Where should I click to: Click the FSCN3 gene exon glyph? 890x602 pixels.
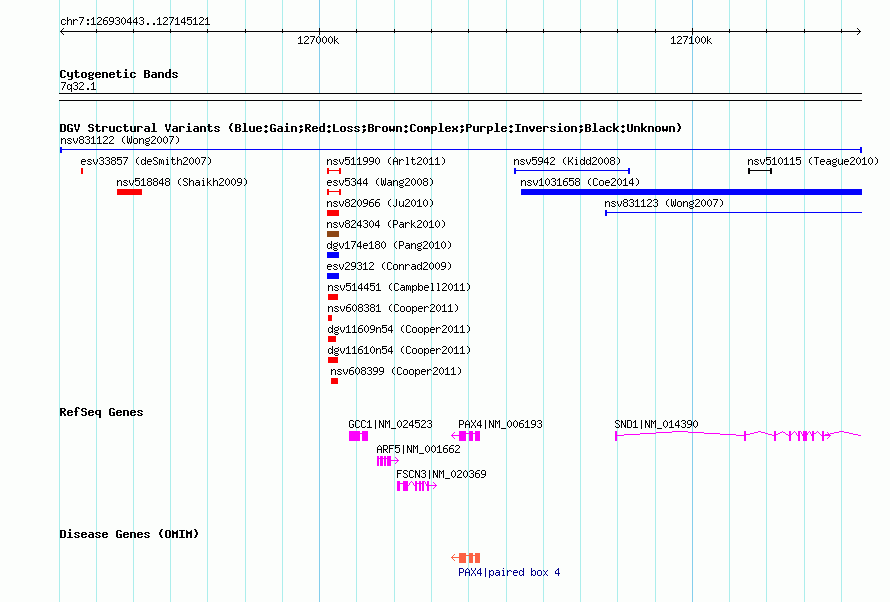[417, 486]
